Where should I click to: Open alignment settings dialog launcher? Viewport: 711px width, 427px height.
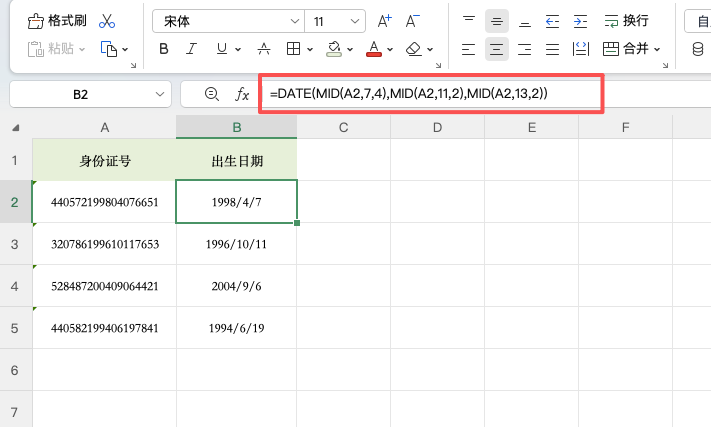(x=665, y=66)
